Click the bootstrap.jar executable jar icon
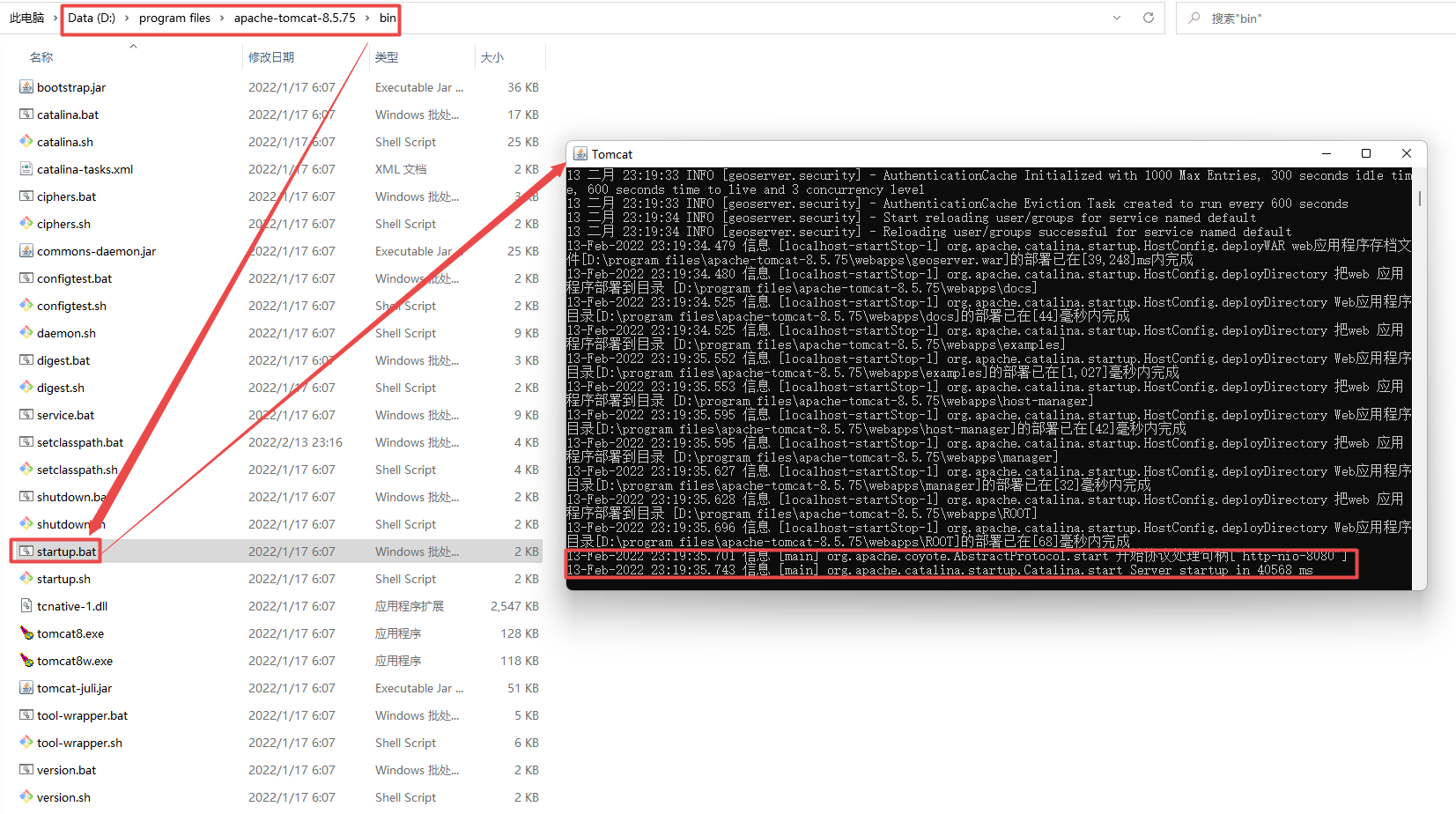This screenshot has width=1456, height=814. pyautogui.click(x=26, y=86)
